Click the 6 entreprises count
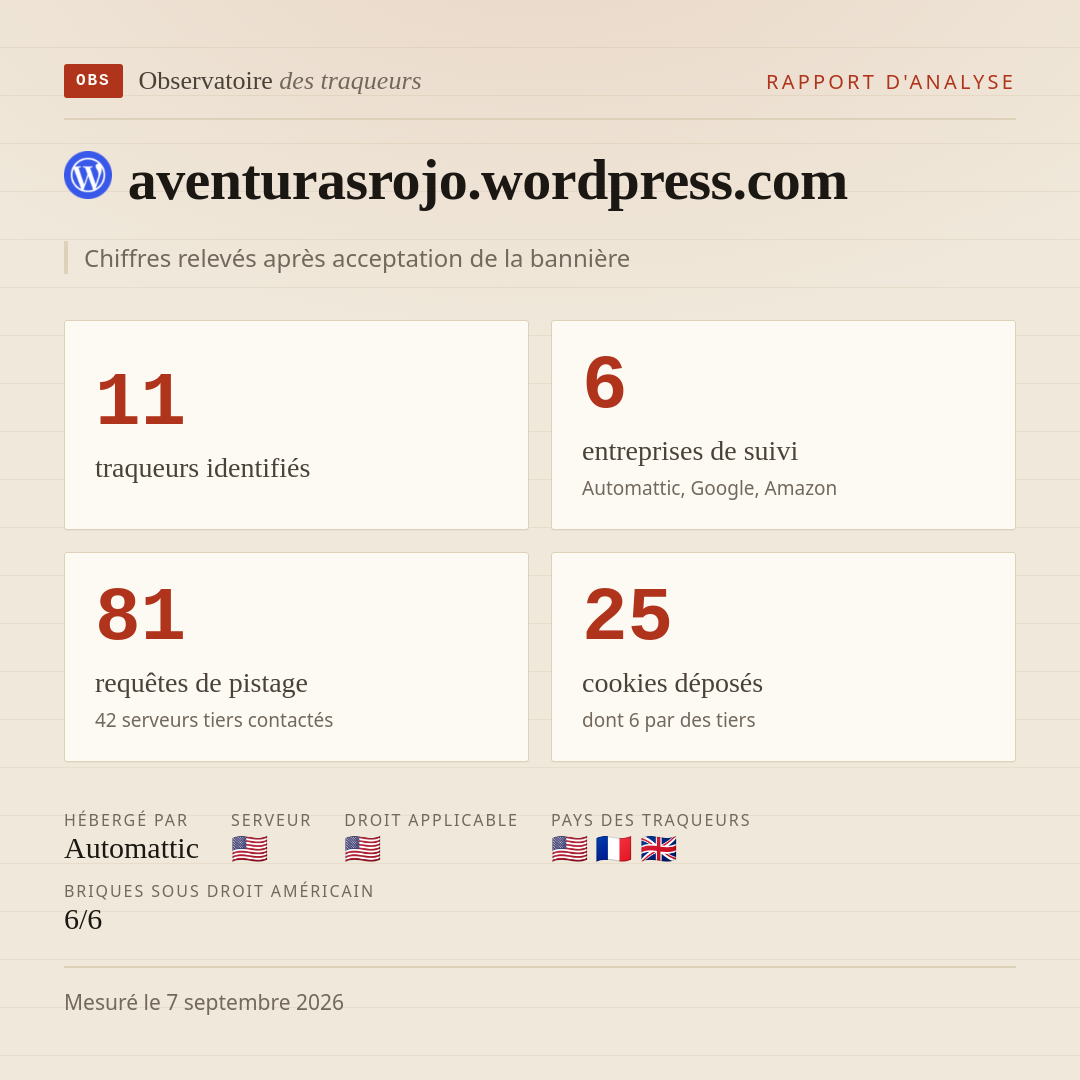Image resolution: width=1080 pixels, height=1080 pixels. pos(604,382)
